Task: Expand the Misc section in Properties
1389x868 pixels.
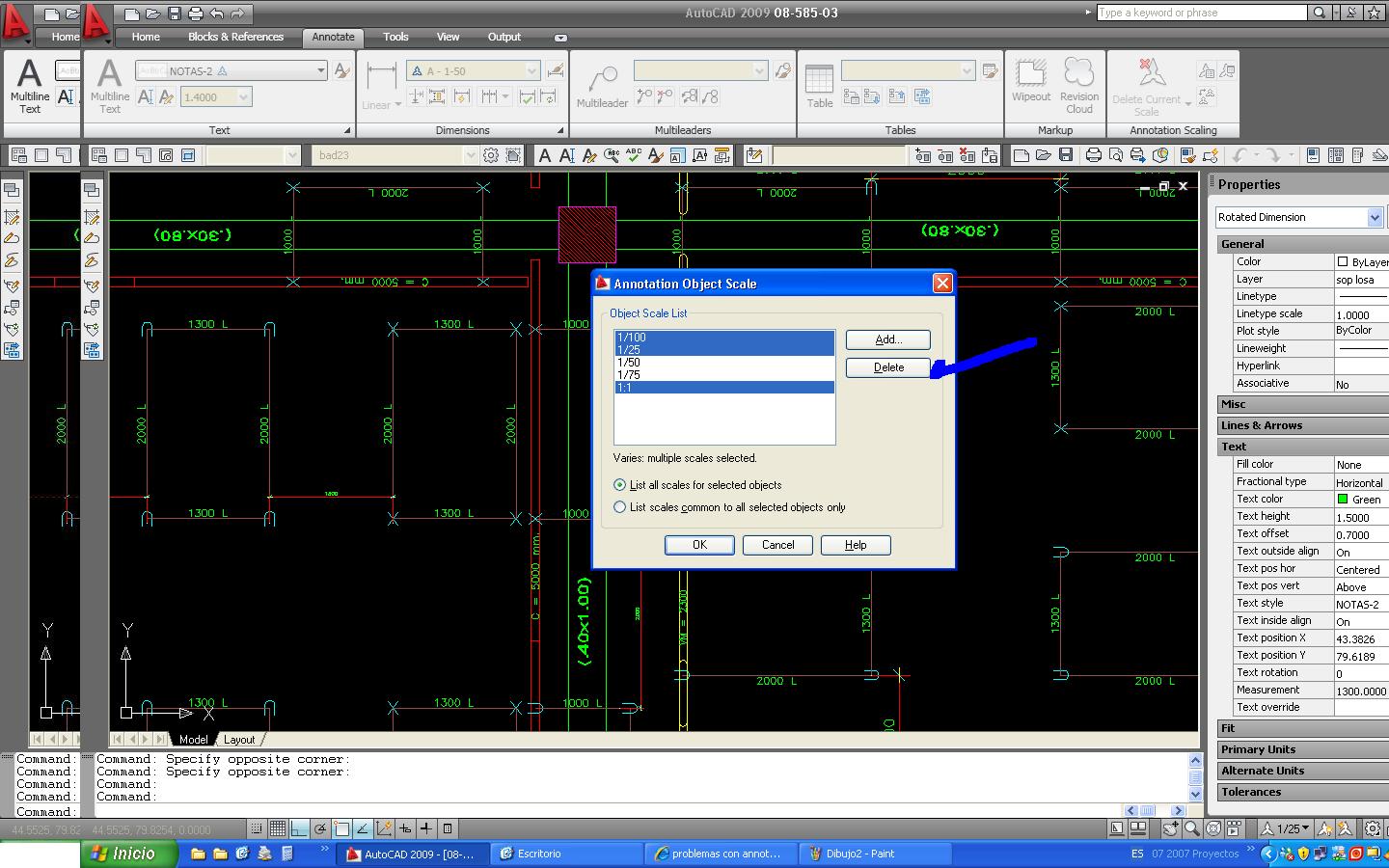Action: coord(1302,404)
